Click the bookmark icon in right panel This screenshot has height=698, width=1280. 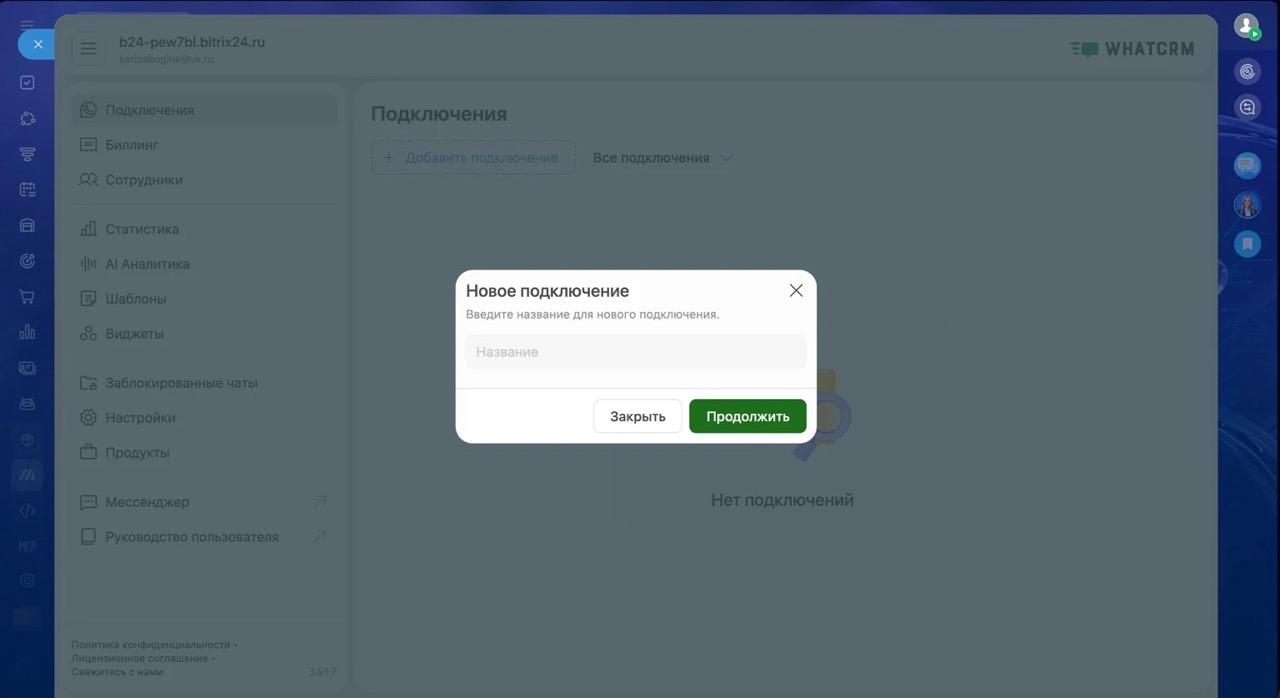point(1247,243)
